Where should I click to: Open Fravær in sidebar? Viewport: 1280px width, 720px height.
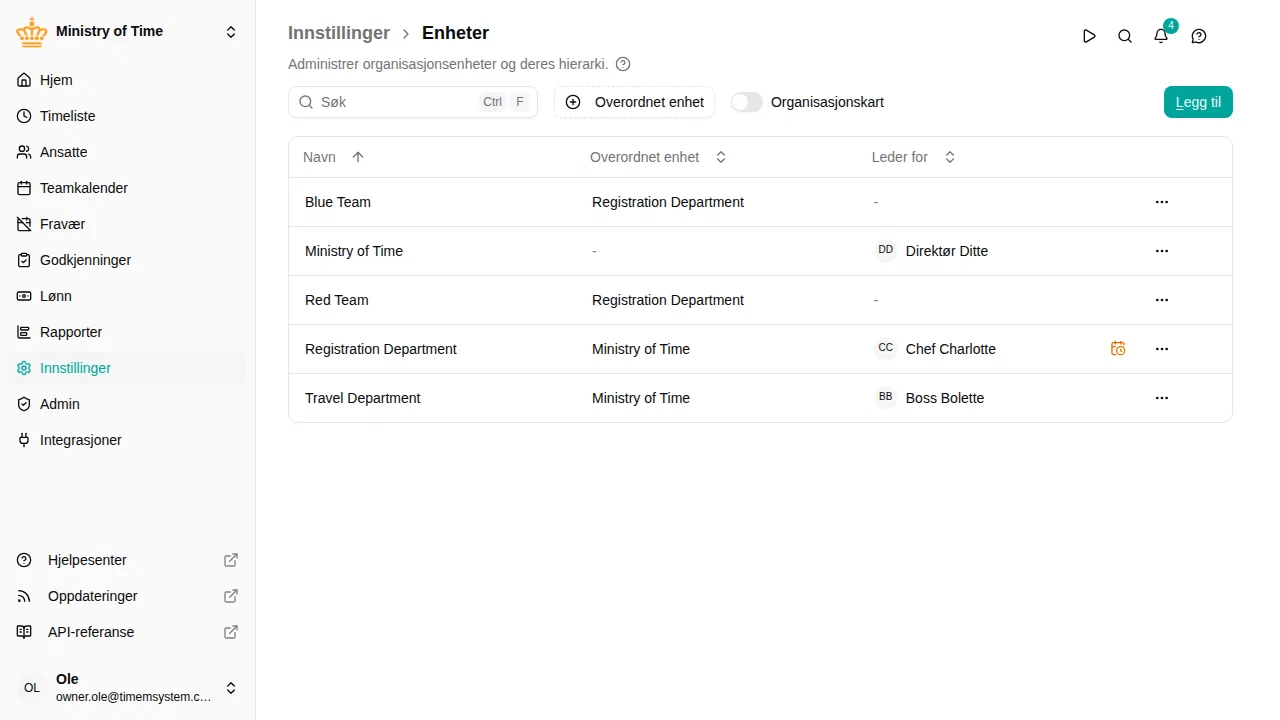pyautogui.click(x=127, y=224)
